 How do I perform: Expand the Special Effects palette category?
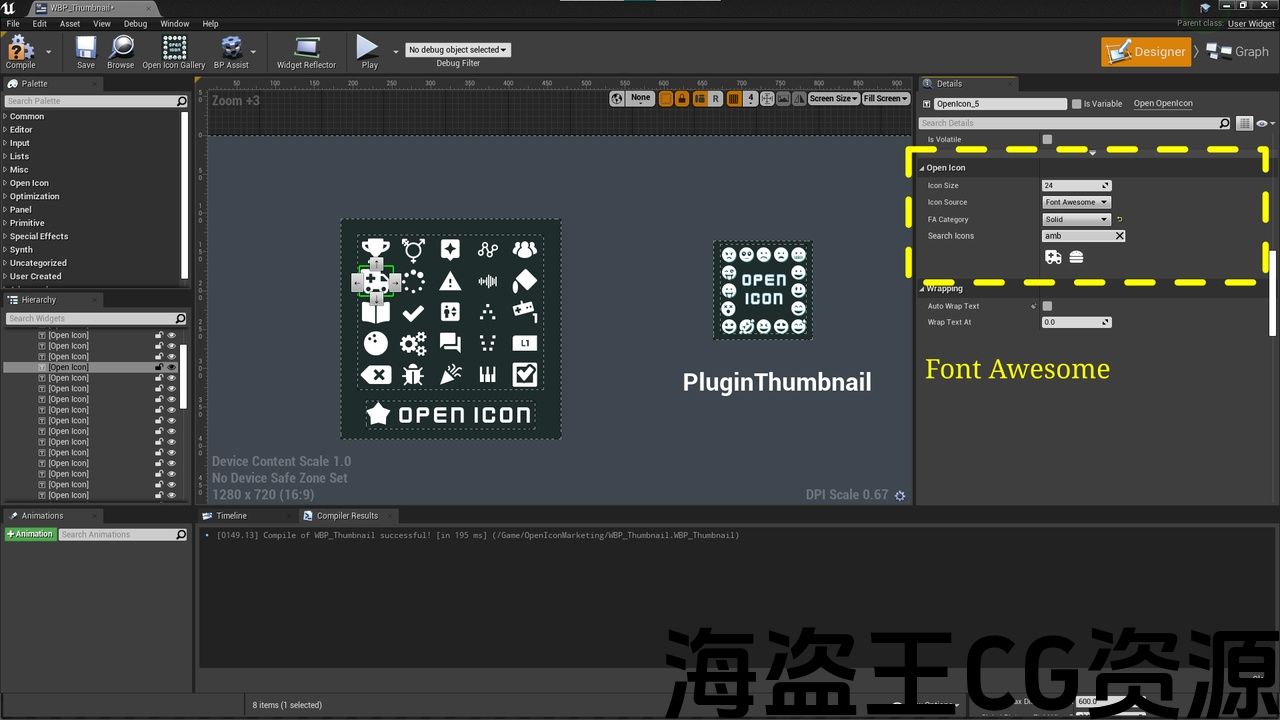(x=39, y=237)
